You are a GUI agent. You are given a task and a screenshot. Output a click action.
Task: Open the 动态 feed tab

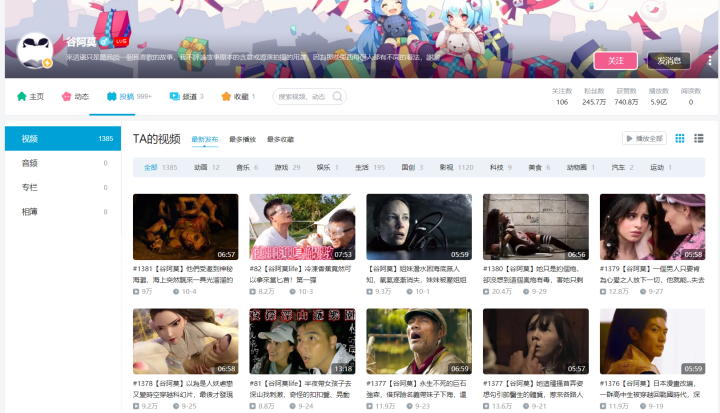point(75,97)
